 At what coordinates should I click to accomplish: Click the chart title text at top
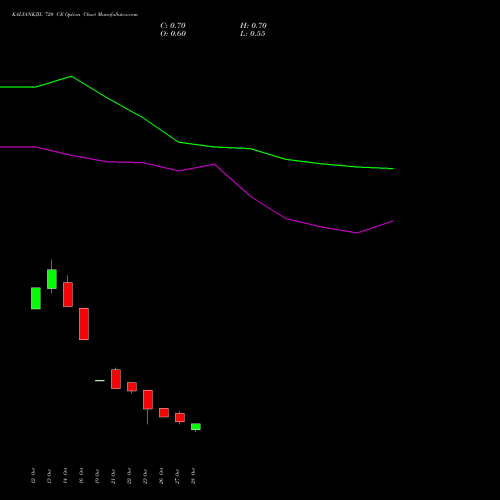[75, 15]
